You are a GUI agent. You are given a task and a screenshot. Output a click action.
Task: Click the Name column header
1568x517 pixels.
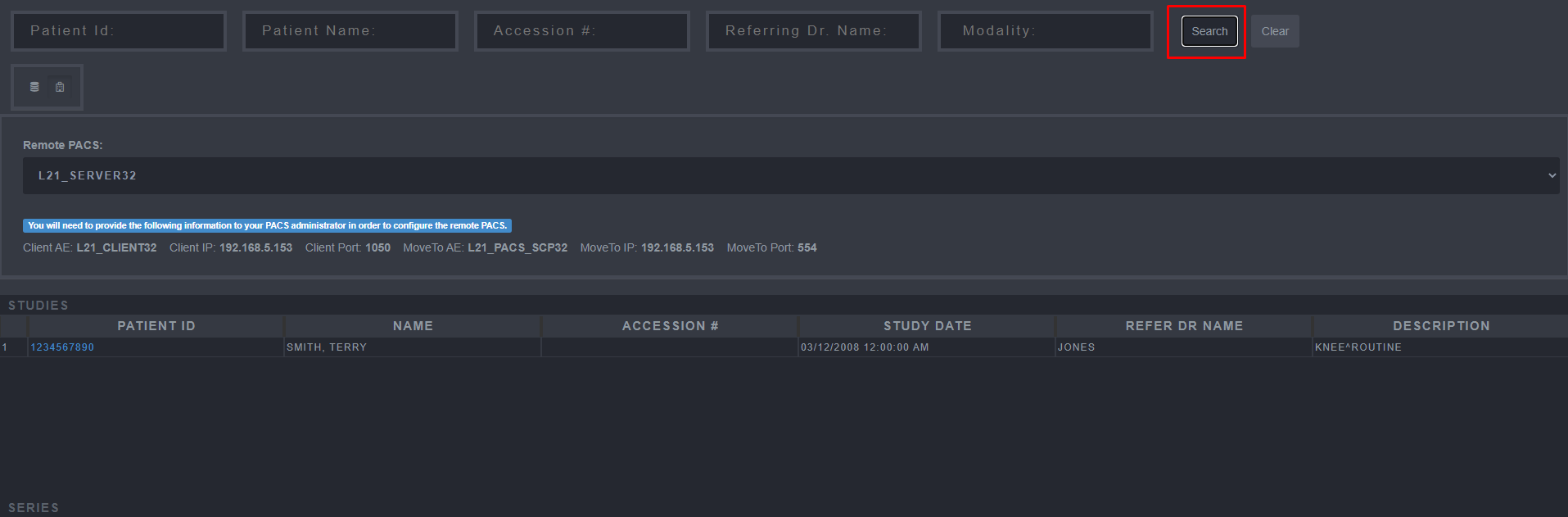[413, 326]
